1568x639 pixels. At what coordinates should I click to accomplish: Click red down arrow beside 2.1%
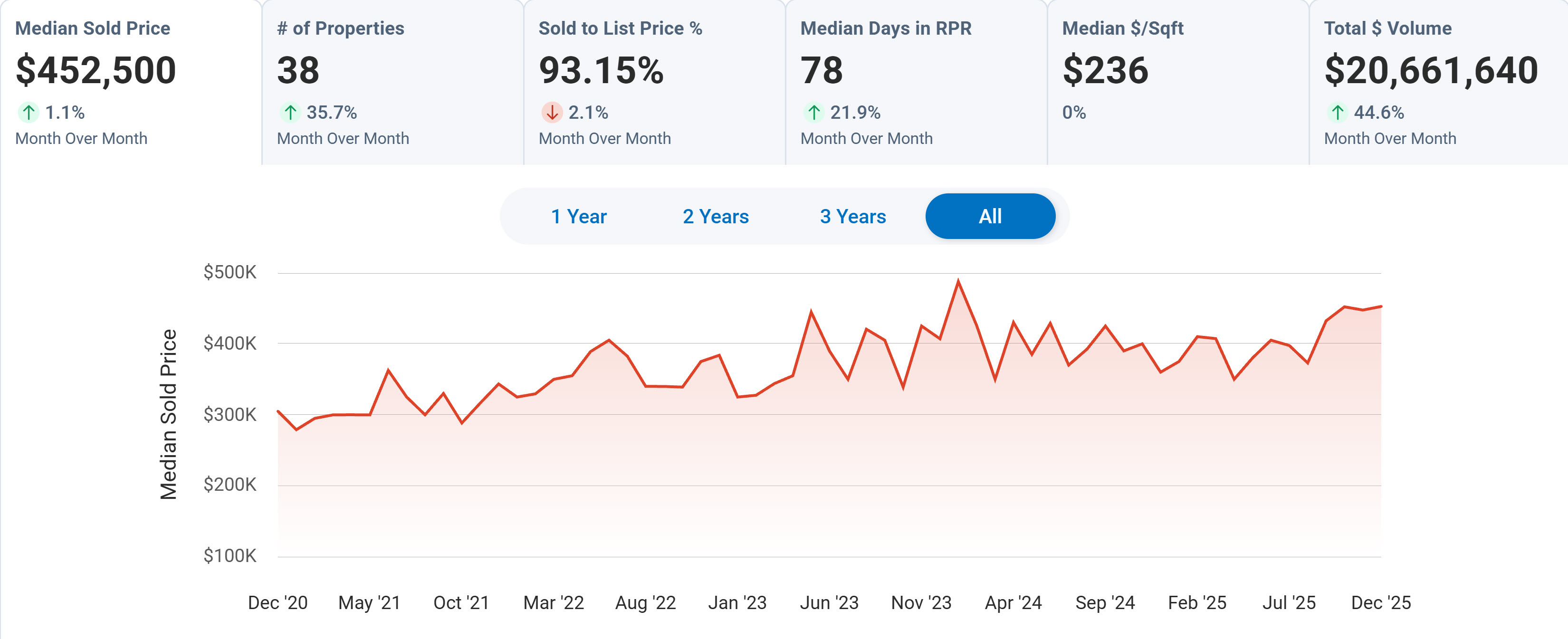(552, 113)
